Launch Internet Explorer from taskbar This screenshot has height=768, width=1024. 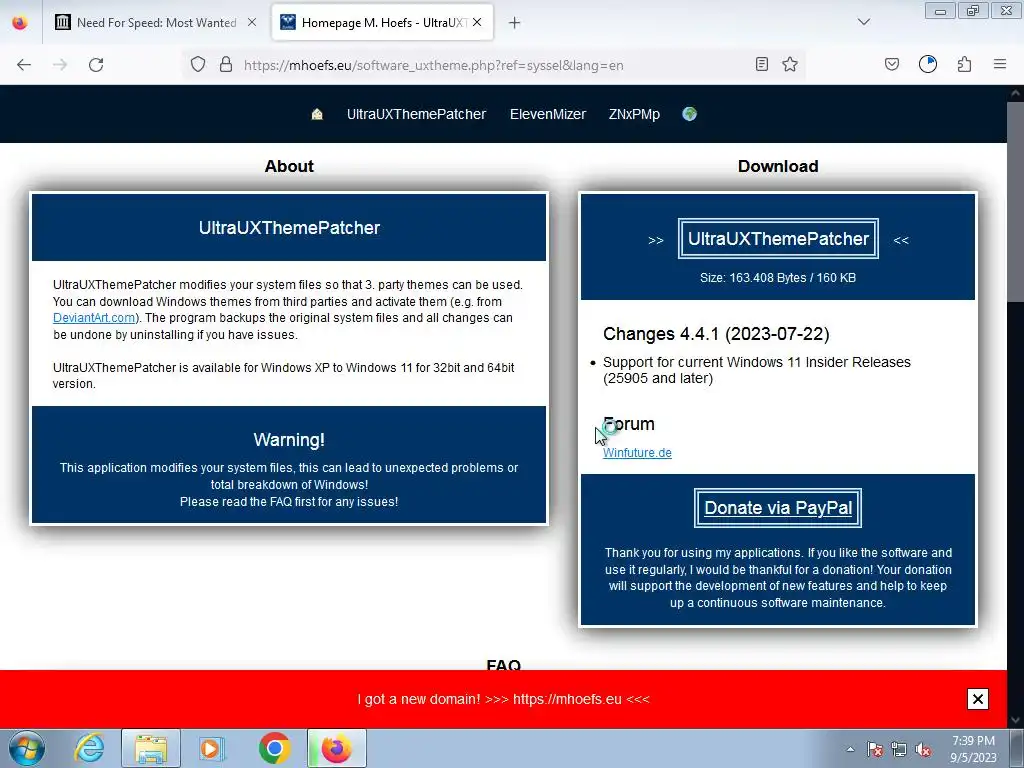[x=89, y=748]
